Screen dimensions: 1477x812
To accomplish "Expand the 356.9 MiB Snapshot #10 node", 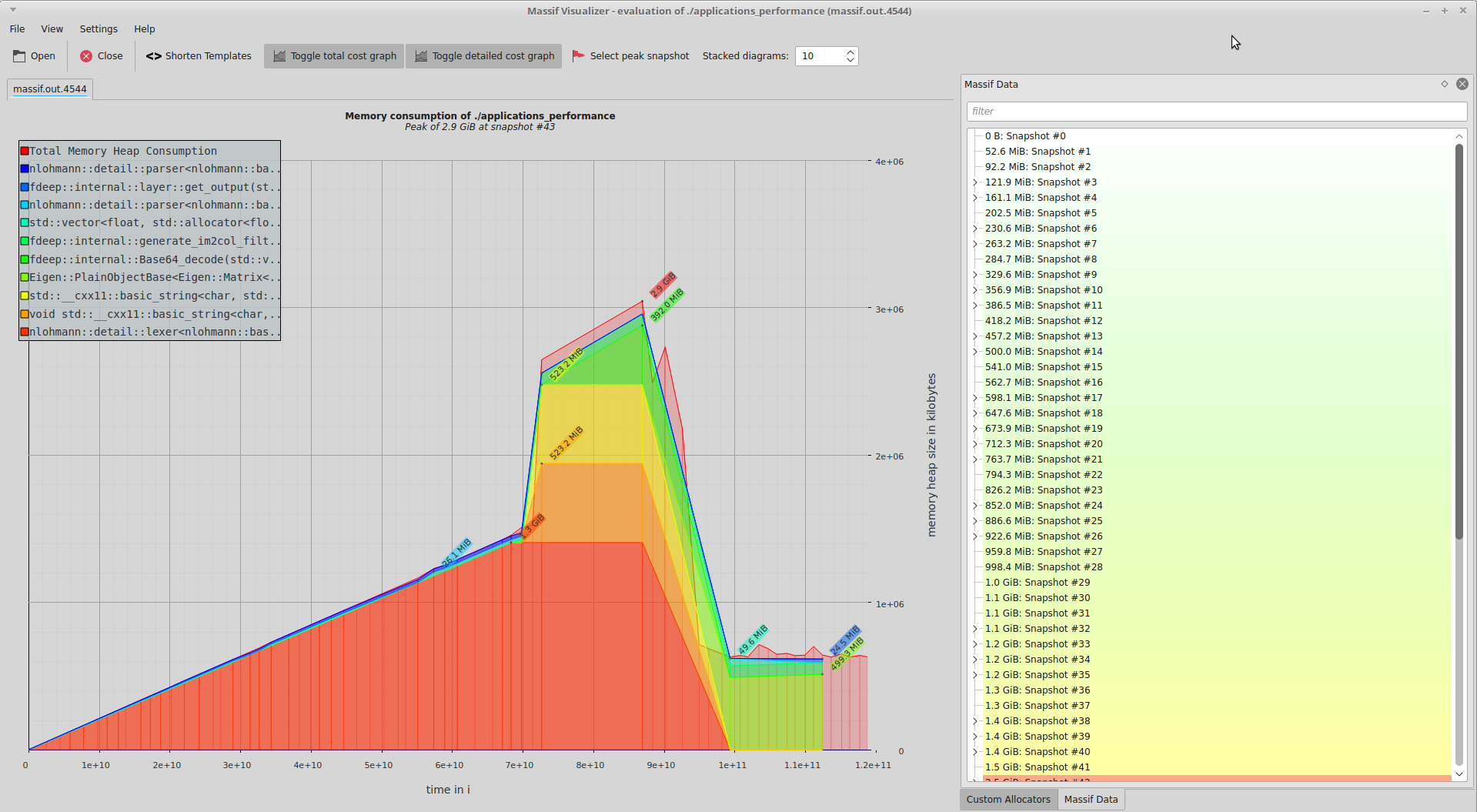I will click(x=975, y=290).
